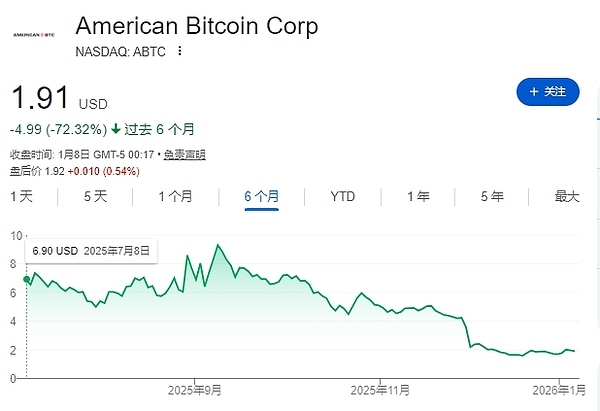Switch to the 1天 range tab
600x411 pixels.
pyautogui.click(x=22, y=196)
